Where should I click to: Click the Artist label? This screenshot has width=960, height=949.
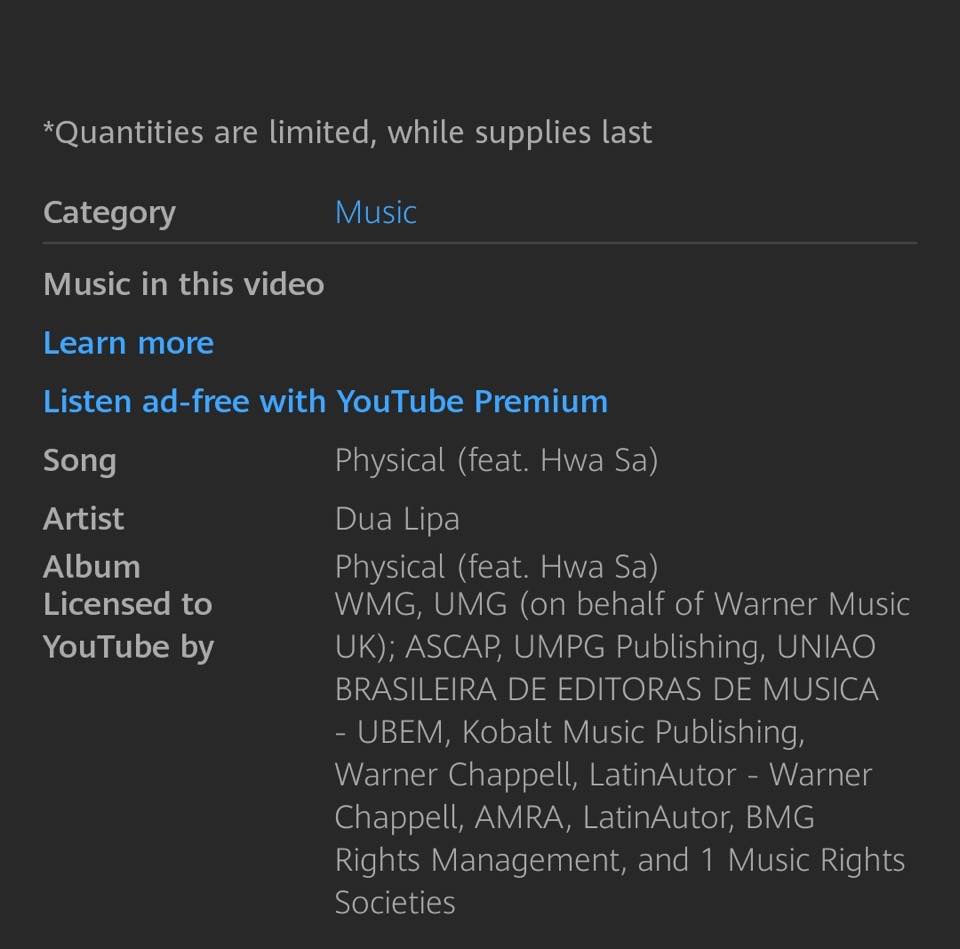point(83,519)
